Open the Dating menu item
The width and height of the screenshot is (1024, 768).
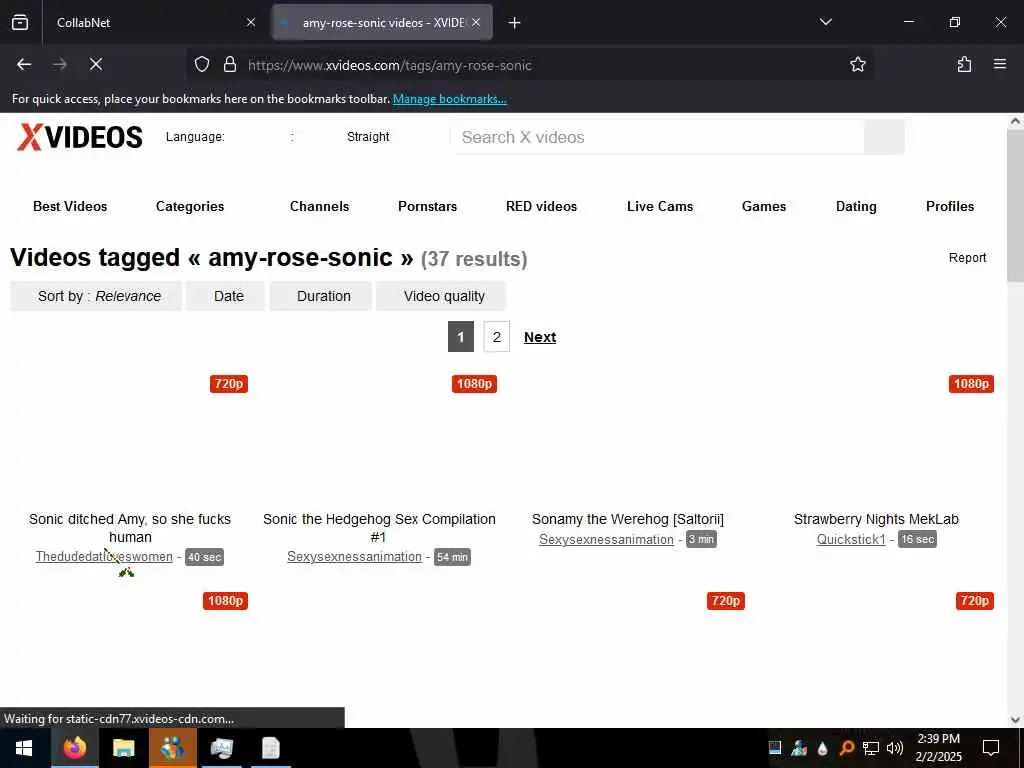pyautogui.click(x=856, y=206)
